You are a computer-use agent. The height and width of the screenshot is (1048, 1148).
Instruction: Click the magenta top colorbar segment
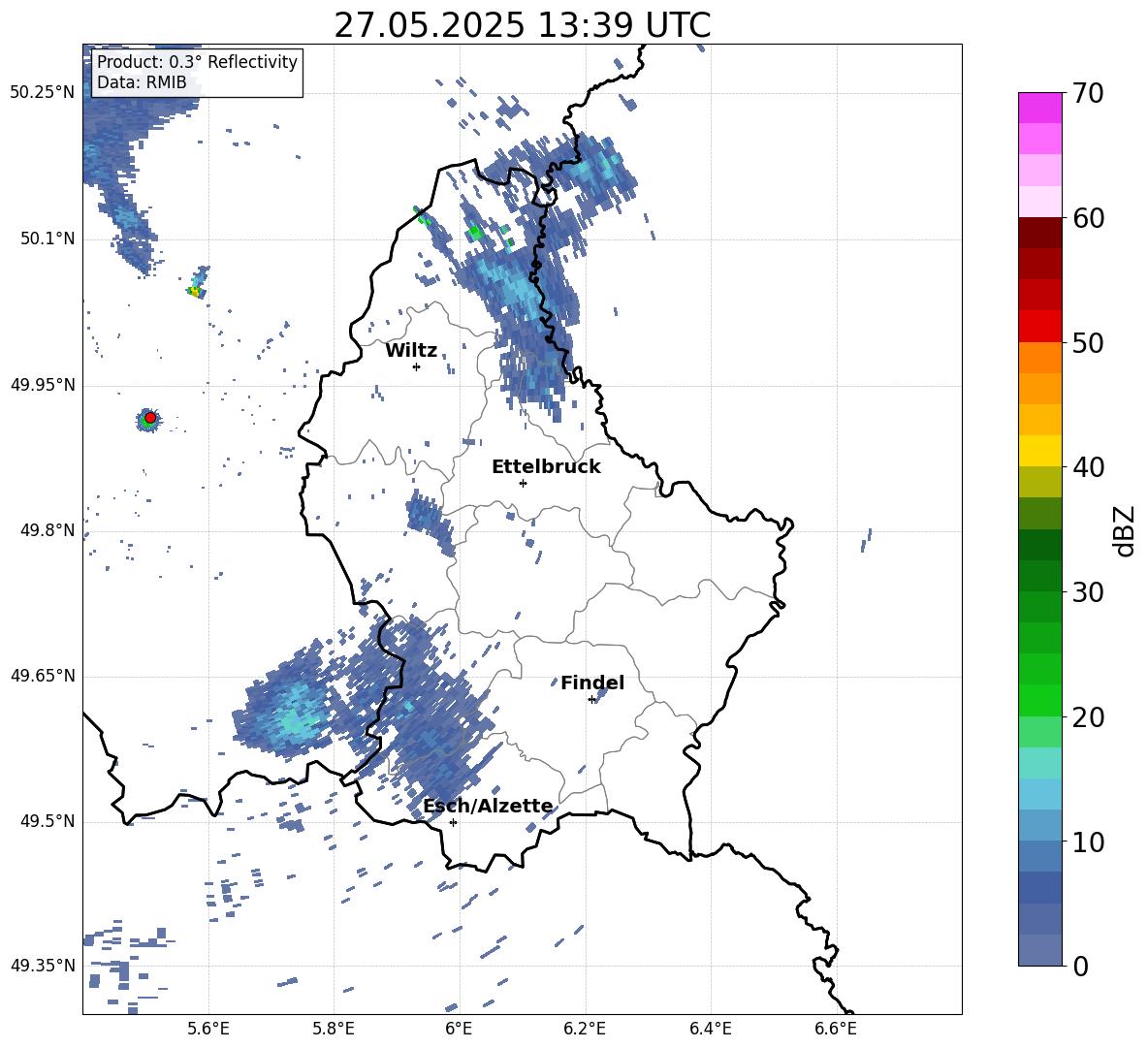(1039, 108)
